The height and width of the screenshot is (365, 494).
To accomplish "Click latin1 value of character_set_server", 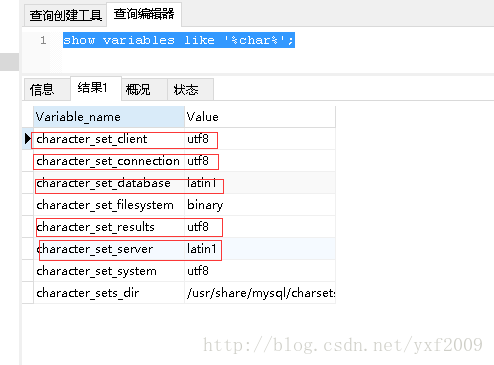I will pos(260,249).
